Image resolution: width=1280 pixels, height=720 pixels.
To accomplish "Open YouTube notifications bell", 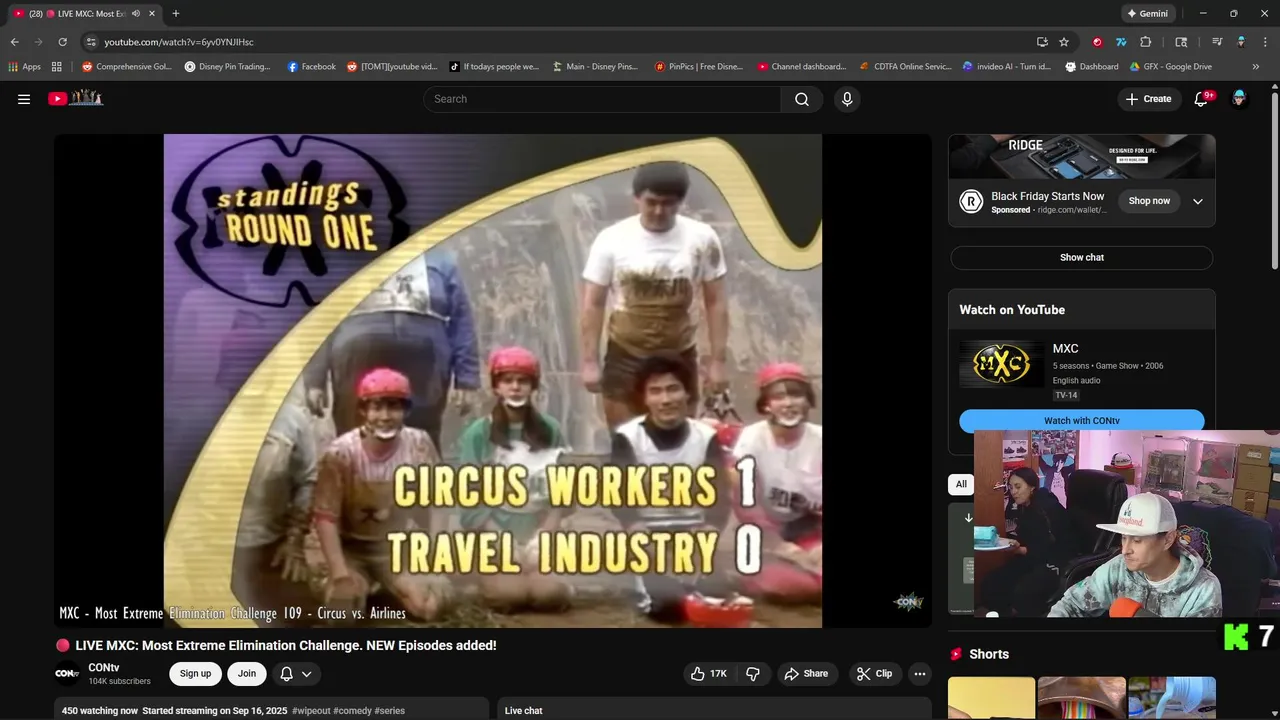I will point(1201,99).
